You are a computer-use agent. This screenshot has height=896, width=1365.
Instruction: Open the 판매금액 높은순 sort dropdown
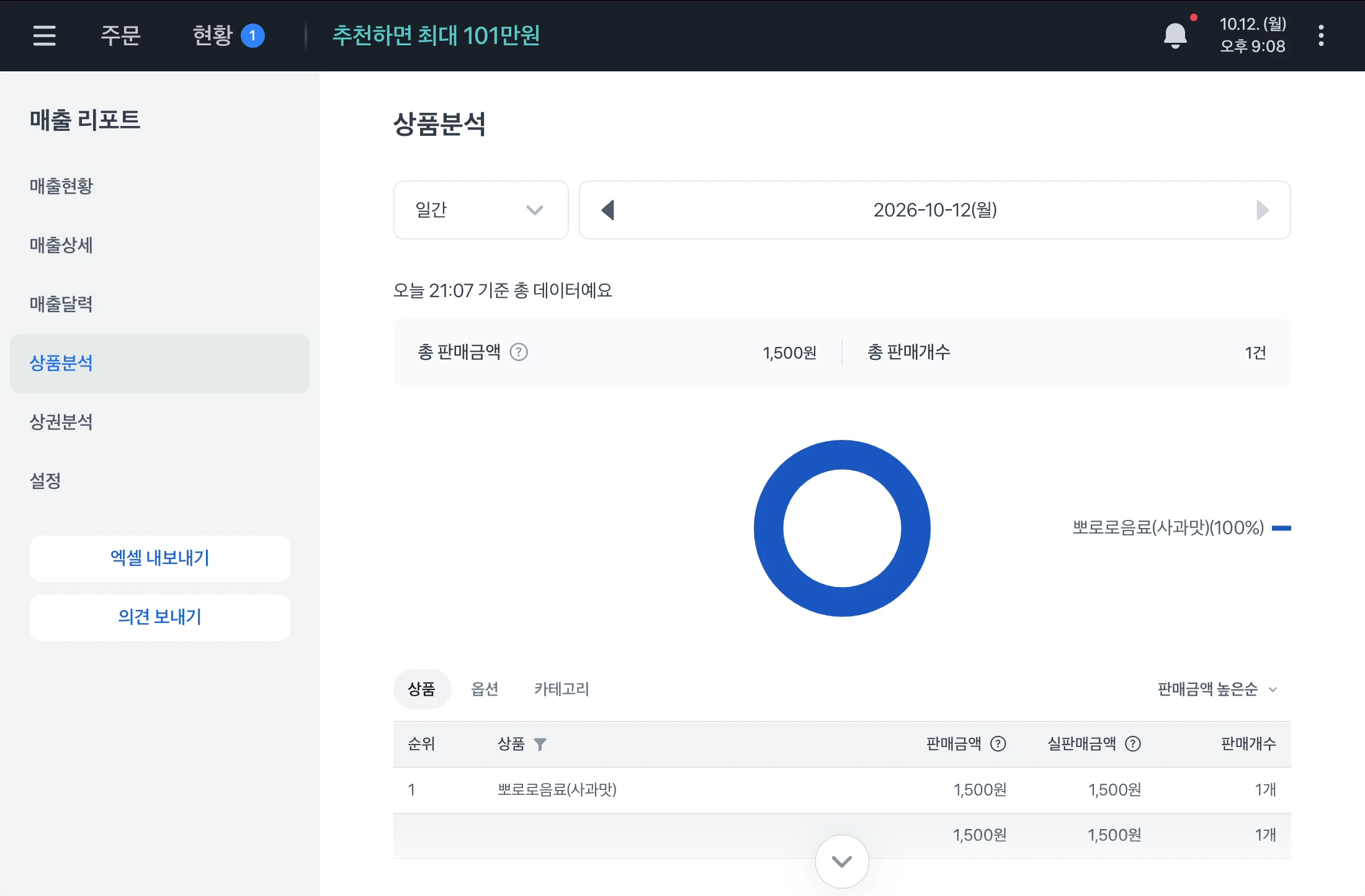(1217, 689)
